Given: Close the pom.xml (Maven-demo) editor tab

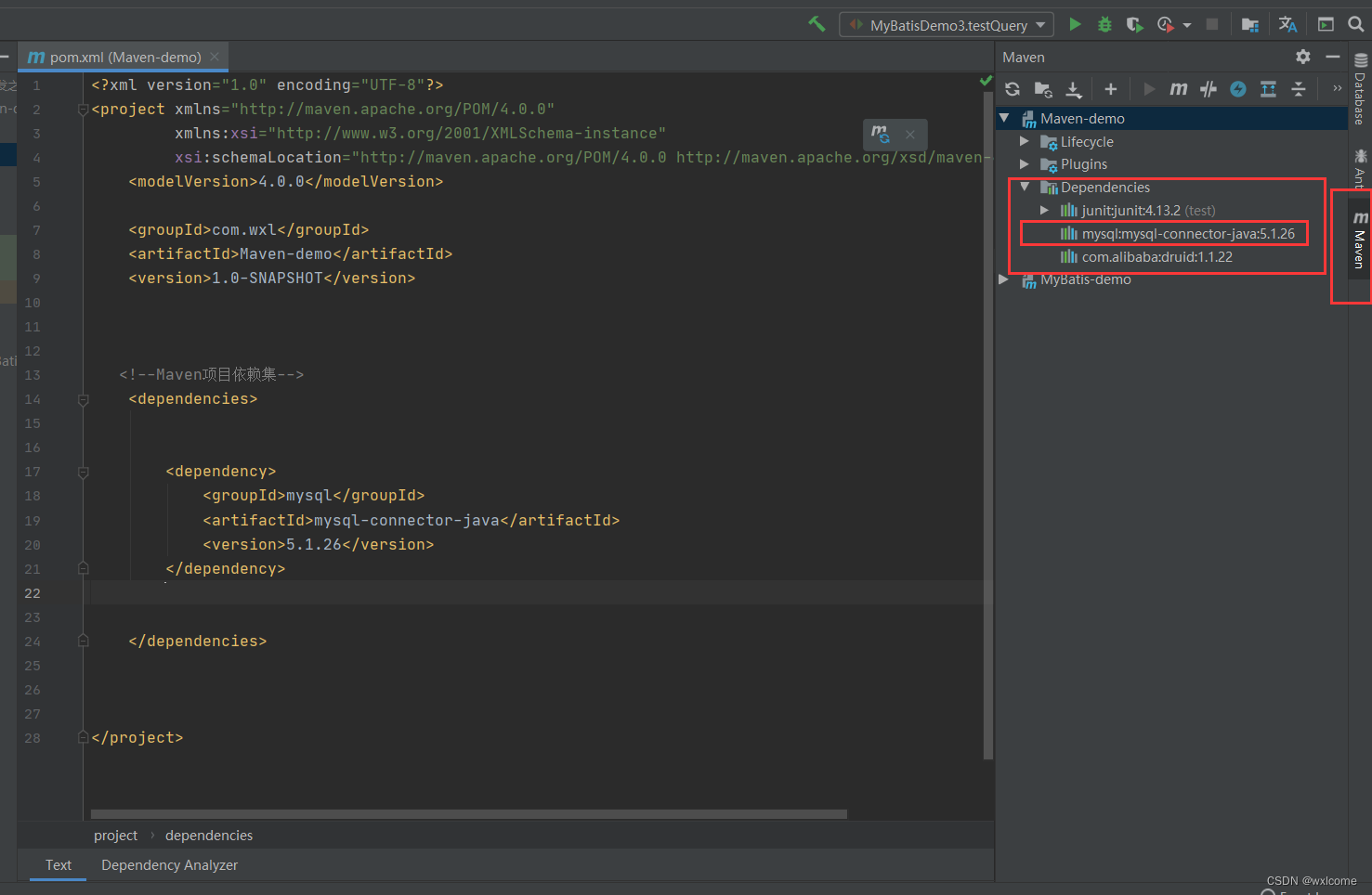Looking at the screenshot, I should coord(215,57).
